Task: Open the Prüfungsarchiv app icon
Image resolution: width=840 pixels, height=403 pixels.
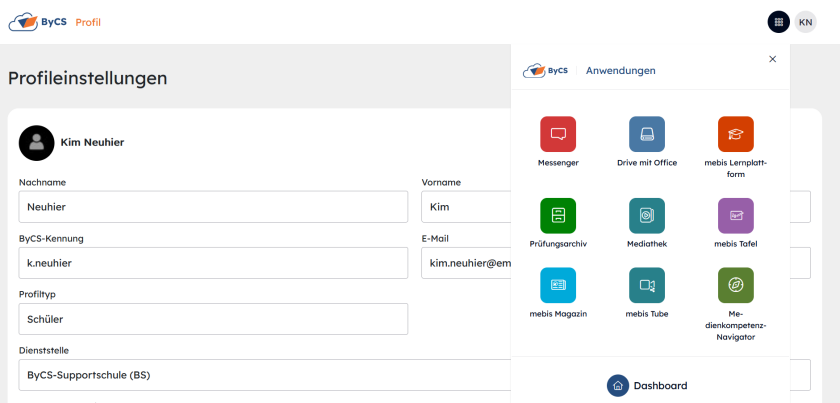Action: [558, 216]
